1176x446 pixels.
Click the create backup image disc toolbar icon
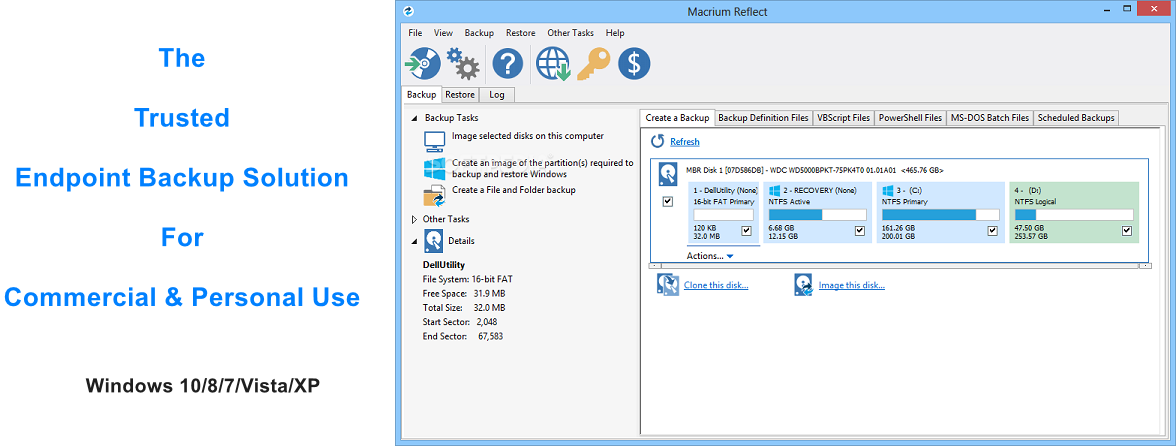[x=422, y=64]
